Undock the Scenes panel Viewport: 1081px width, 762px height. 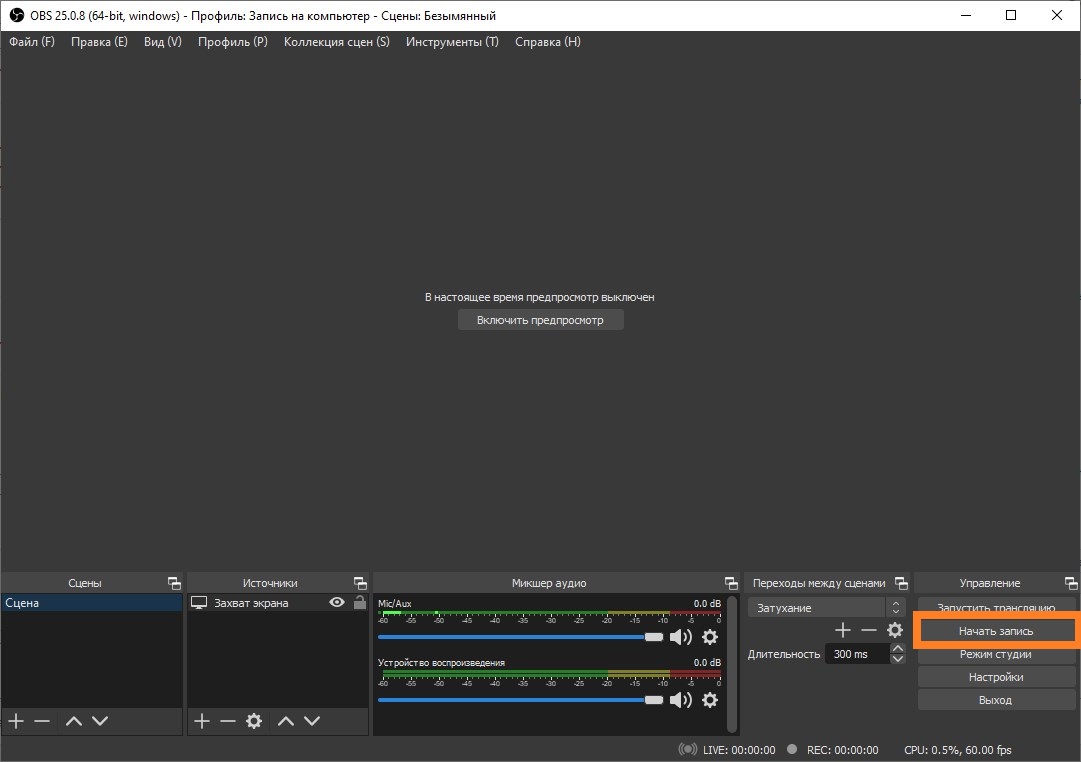(x=174, y=583)
